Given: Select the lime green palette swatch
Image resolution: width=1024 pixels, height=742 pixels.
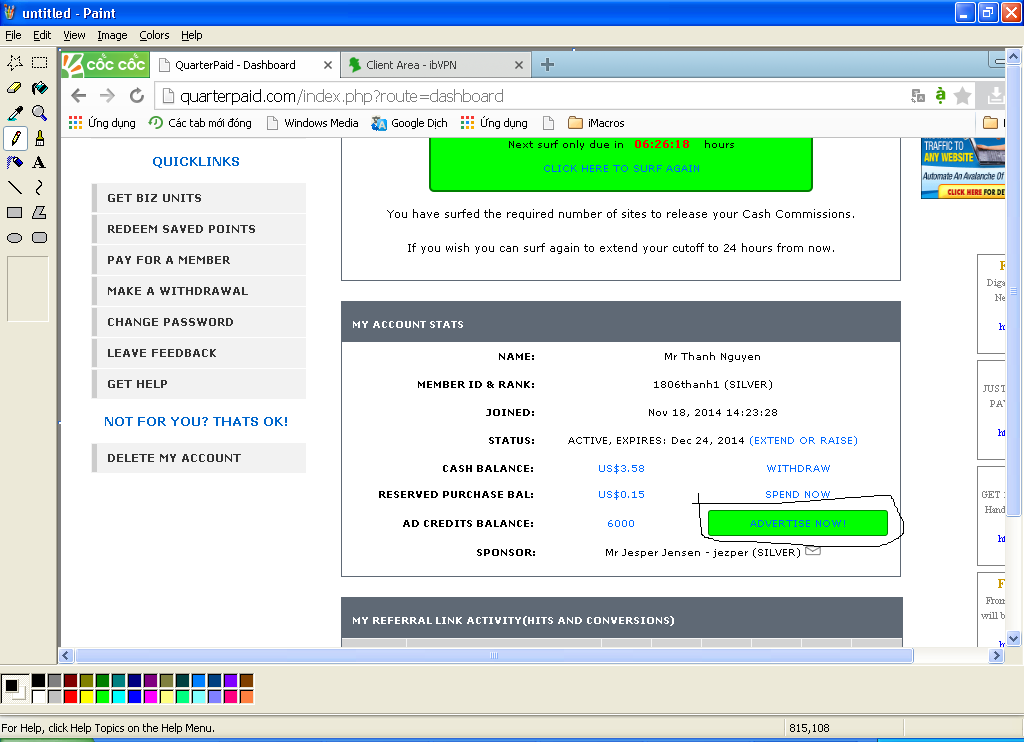Looking at the screenshot, I should point(103,696).
